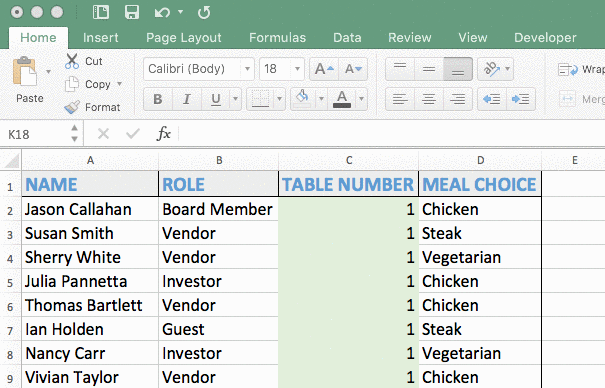Click the Undo arrow icon

(162, 13)
